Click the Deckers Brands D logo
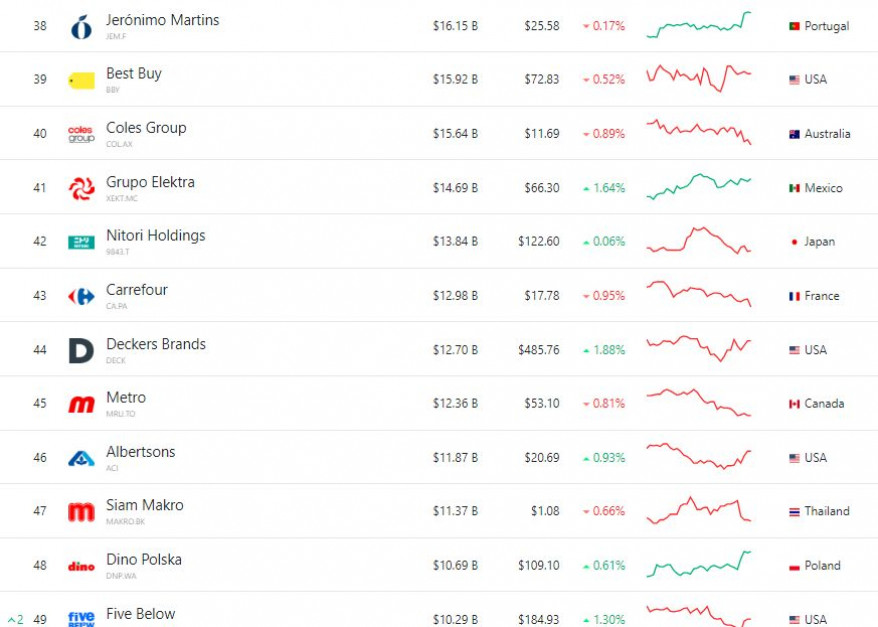Screen dimensions: 878x627 click(81, 350)
